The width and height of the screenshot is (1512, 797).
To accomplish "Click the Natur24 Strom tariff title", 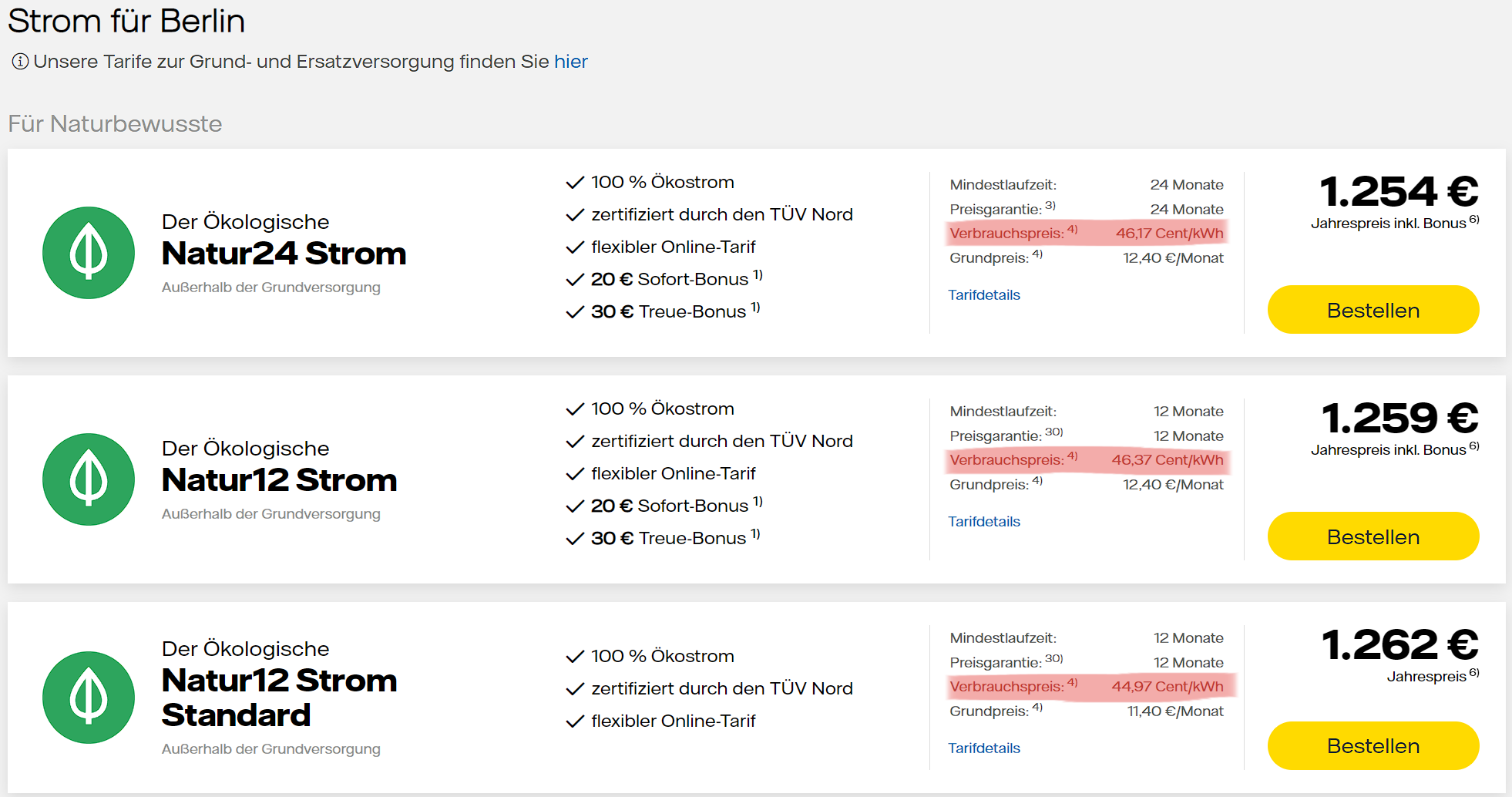I will [284, 254].
